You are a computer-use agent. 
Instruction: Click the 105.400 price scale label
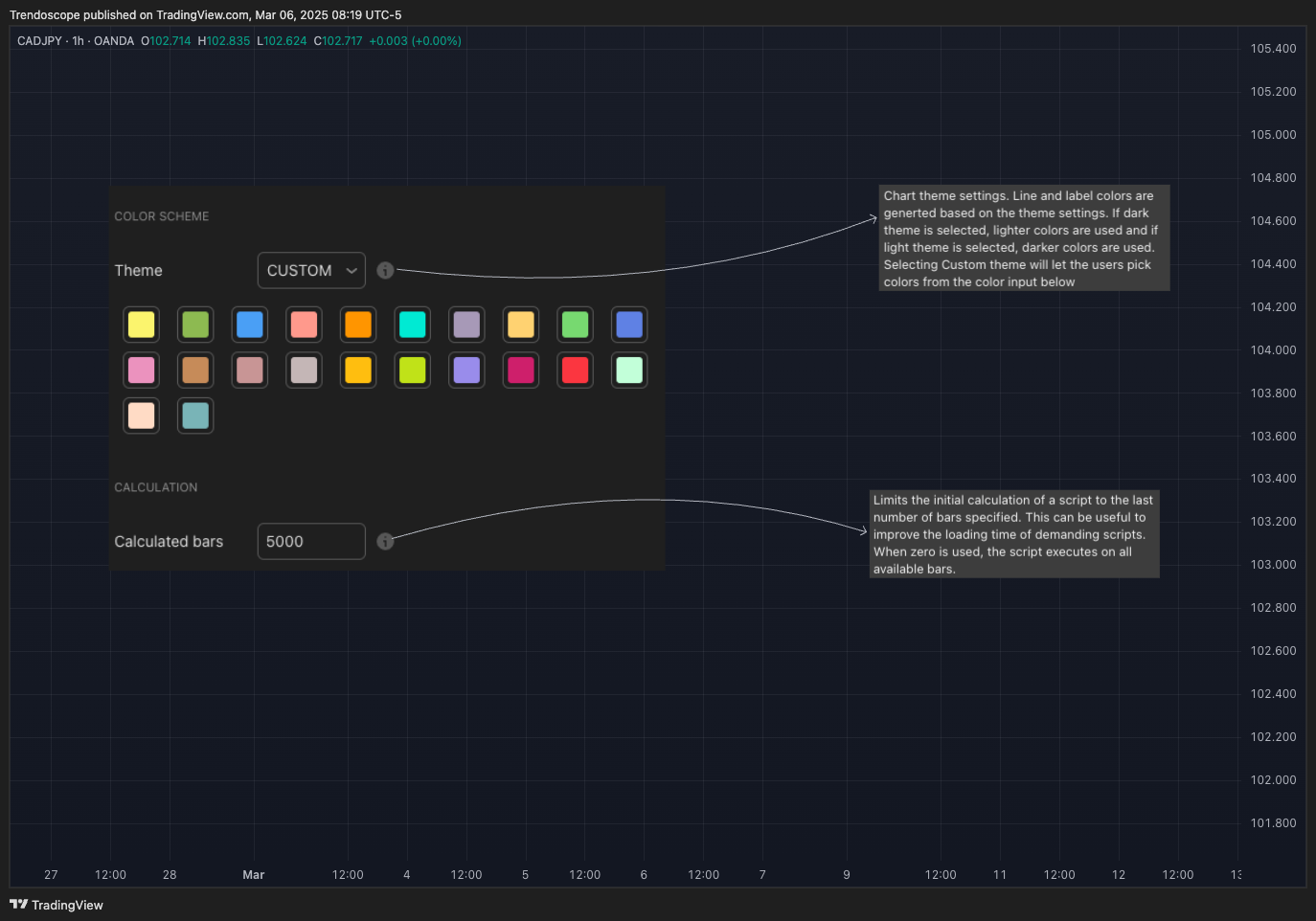pyautogui.click(x=1273, y=49)
